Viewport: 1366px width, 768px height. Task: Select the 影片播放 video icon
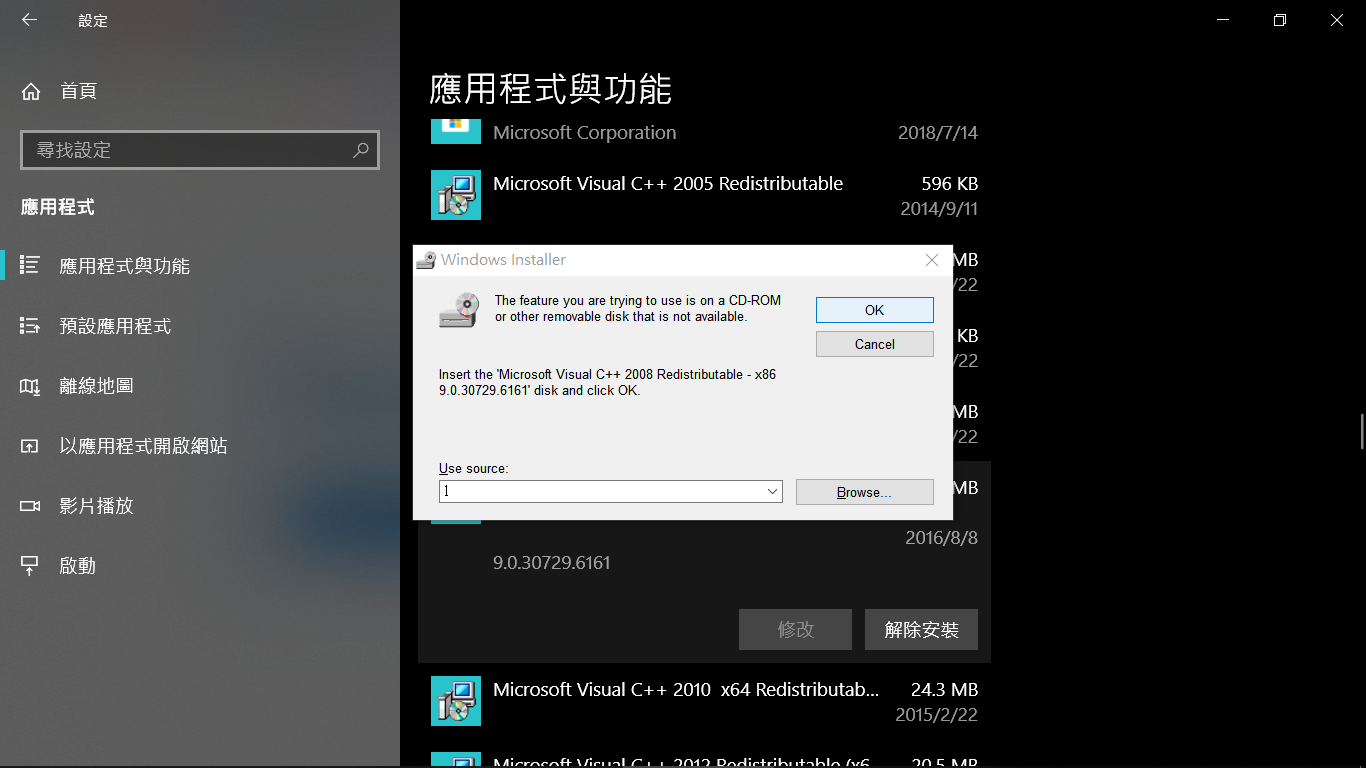(30, 506)
